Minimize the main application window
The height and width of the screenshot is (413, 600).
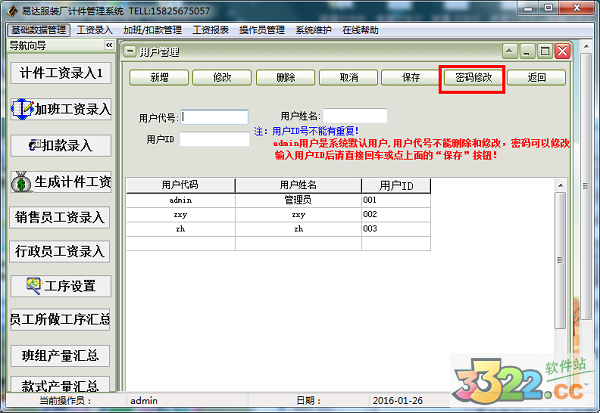pyautogui.click(x=528, y=8)
